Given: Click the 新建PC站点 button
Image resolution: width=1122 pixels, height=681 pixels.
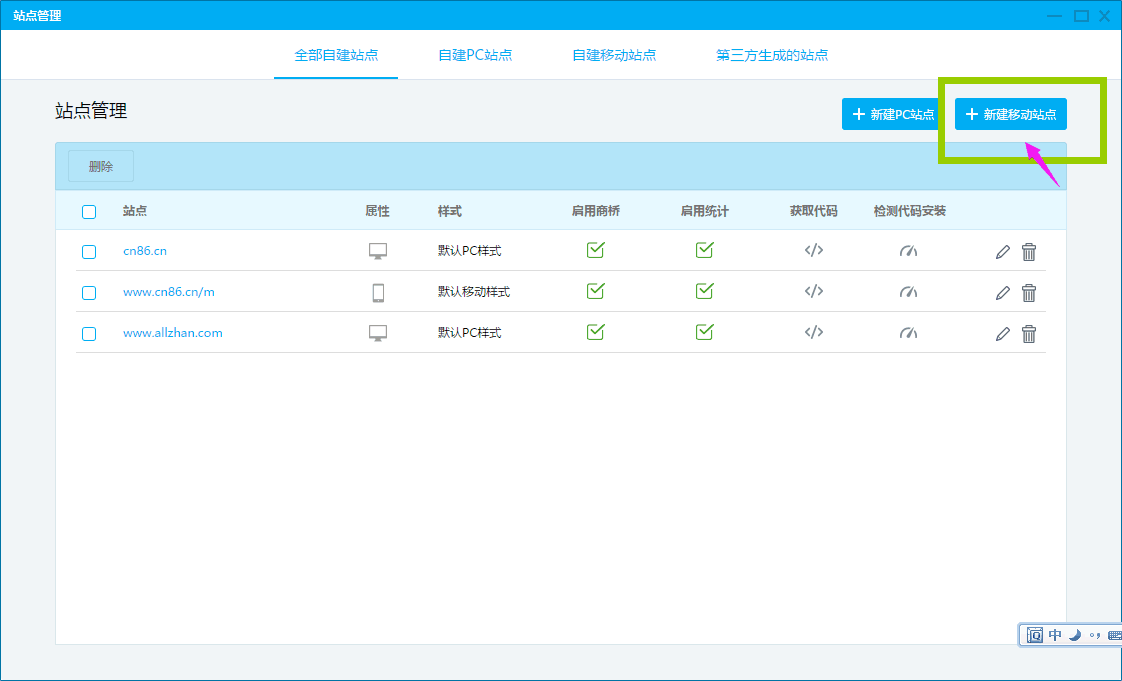Looking at the screenshot, I should tap(892, 114).
